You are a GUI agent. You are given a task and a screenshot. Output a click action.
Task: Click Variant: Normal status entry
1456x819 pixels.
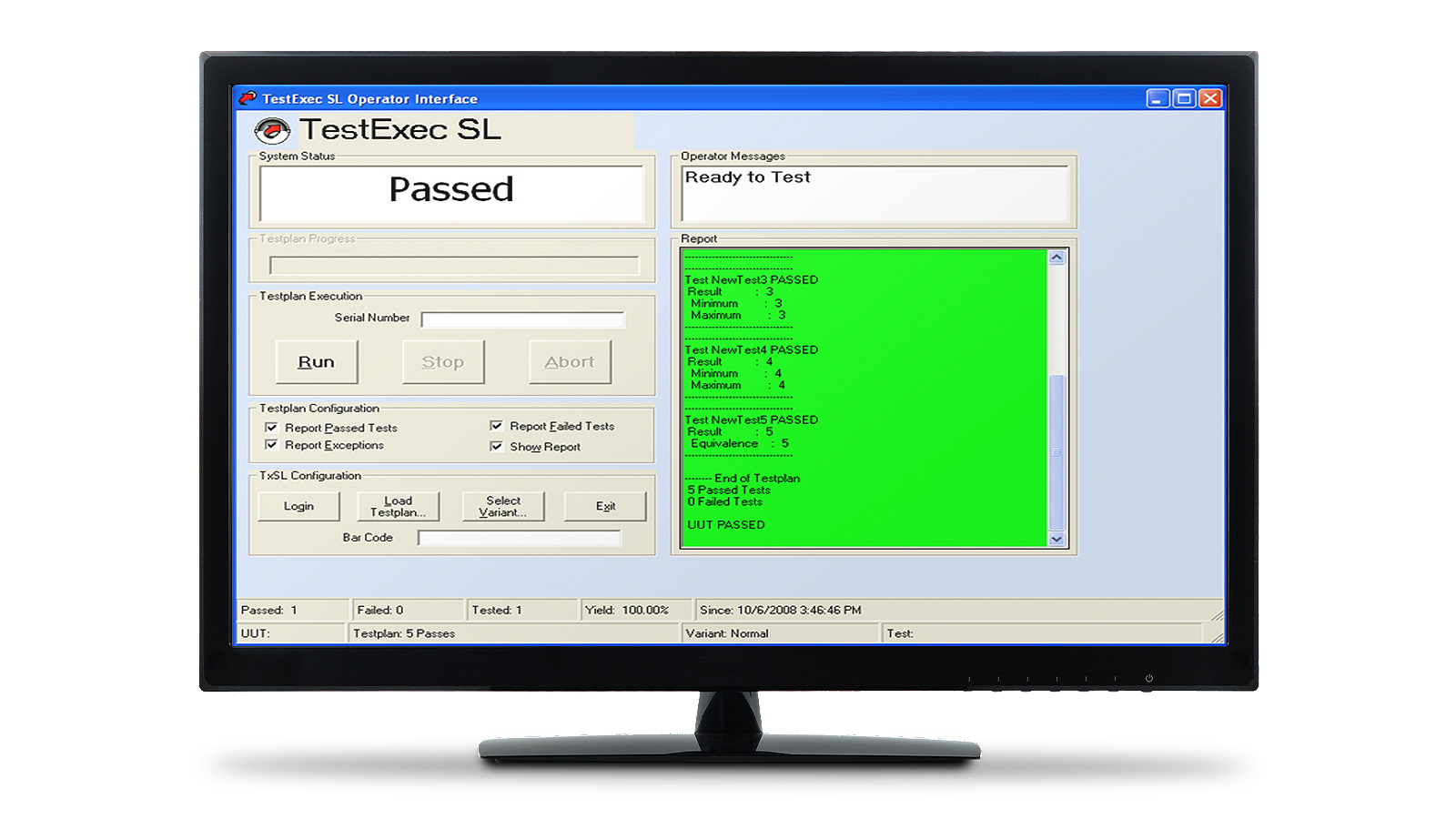tap(781, 633)
